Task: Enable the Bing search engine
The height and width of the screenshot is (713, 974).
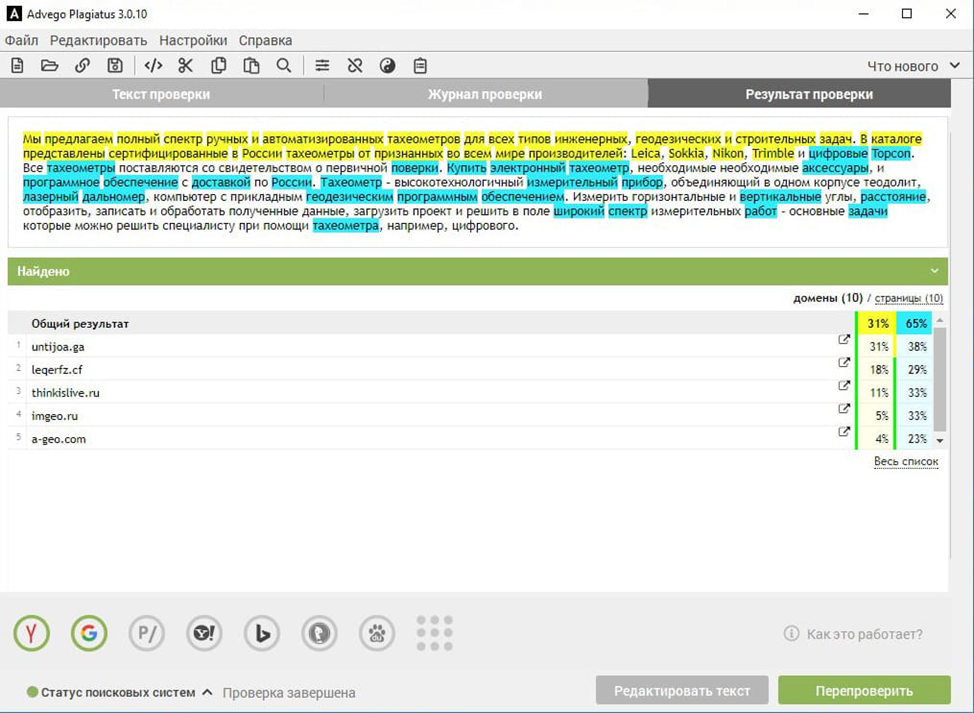Action: (x=262, y=633)
